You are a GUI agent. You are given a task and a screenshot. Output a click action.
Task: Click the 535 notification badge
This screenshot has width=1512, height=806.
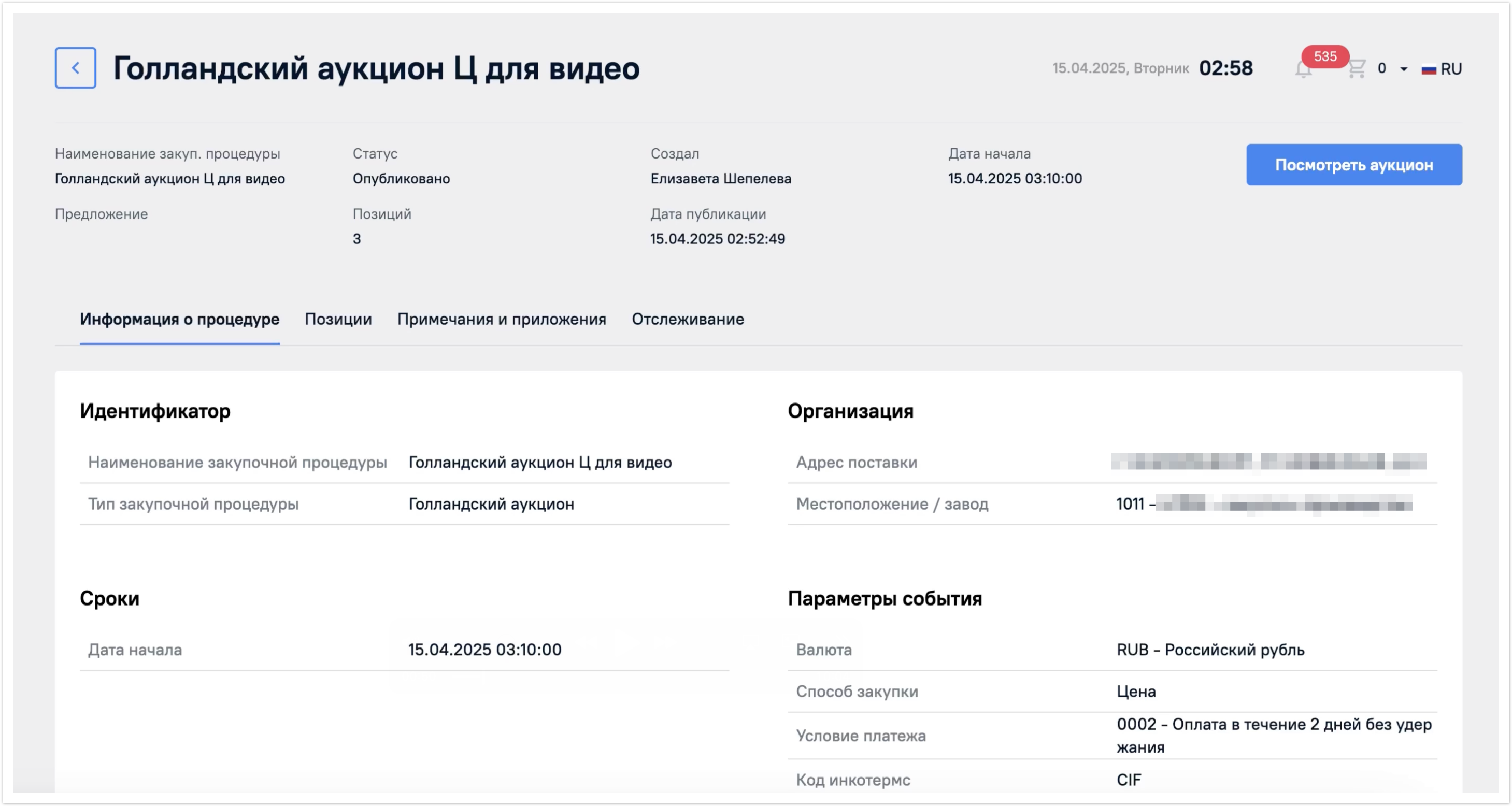1325,56
